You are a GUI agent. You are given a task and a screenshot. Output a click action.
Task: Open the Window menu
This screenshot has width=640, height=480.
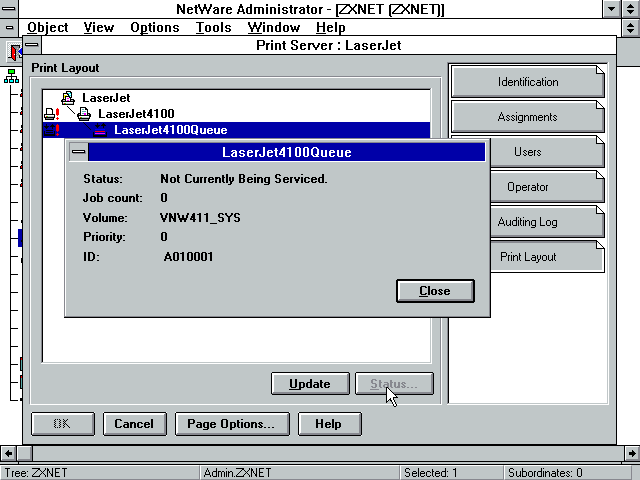point(273,27)
